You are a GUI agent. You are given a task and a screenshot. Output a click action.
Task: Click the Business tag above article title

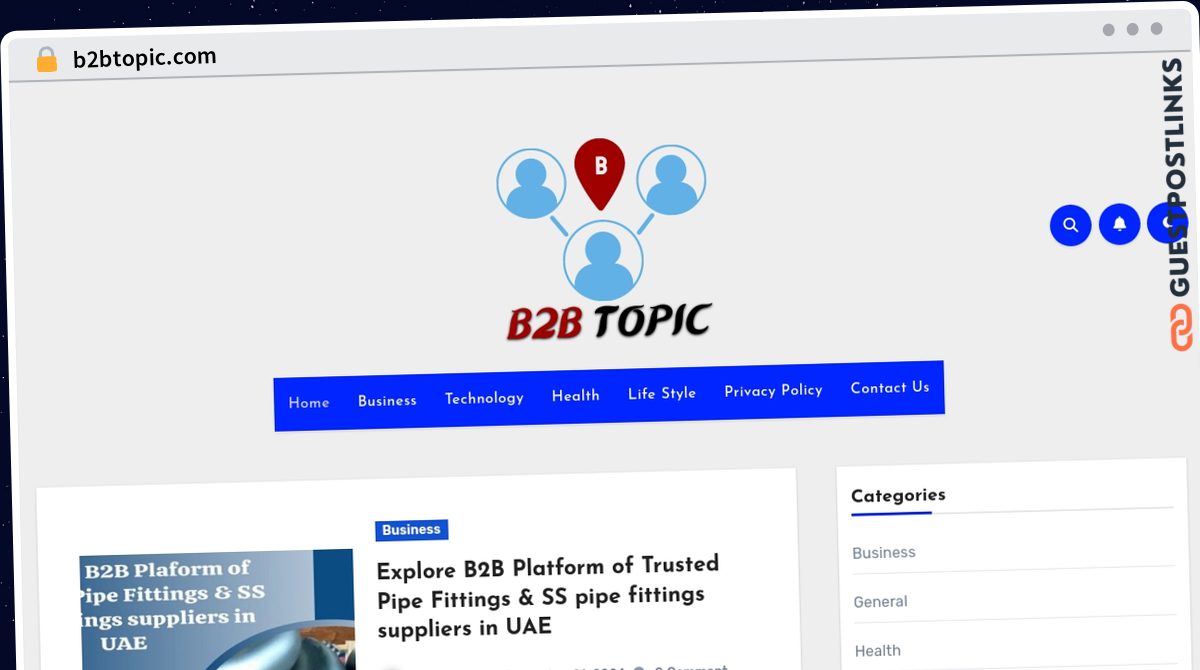click(412, 530)
